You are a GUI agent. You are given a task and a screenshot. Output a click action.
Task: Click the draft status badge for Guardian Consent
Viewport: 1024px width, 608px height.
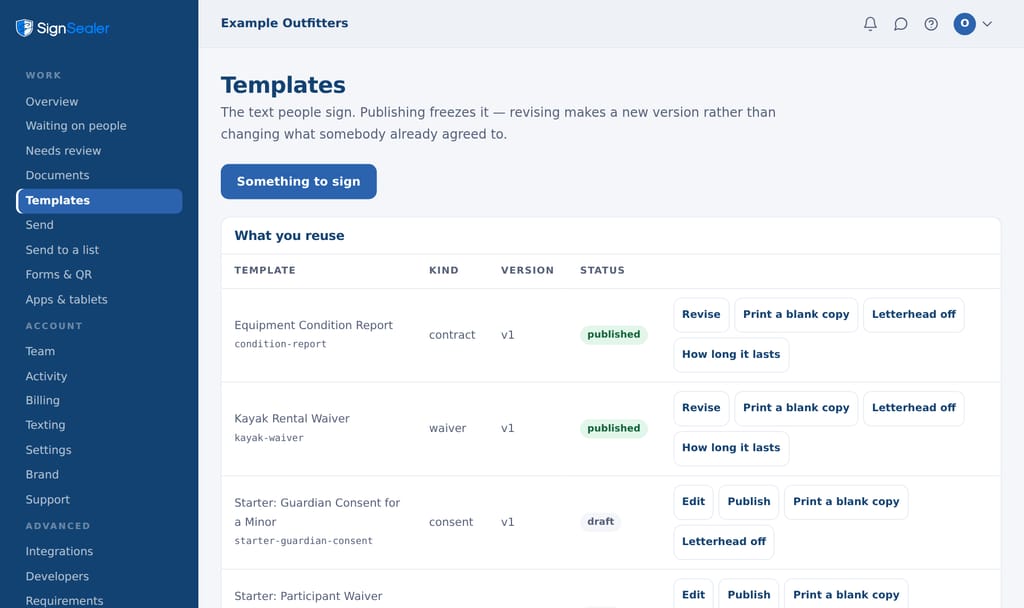coord(600,522)
